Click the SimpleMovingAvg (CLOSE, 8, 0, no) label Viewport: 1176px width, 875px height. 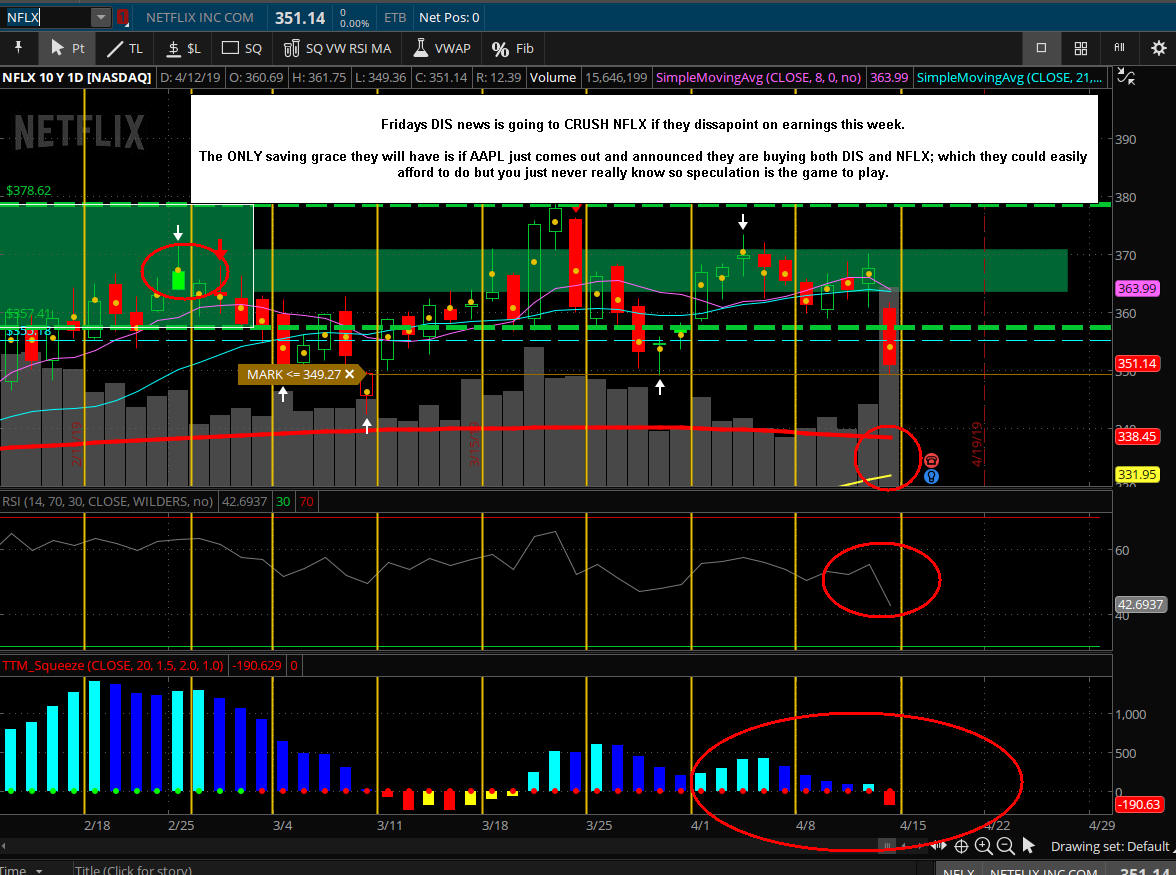[x=760, y=77]
